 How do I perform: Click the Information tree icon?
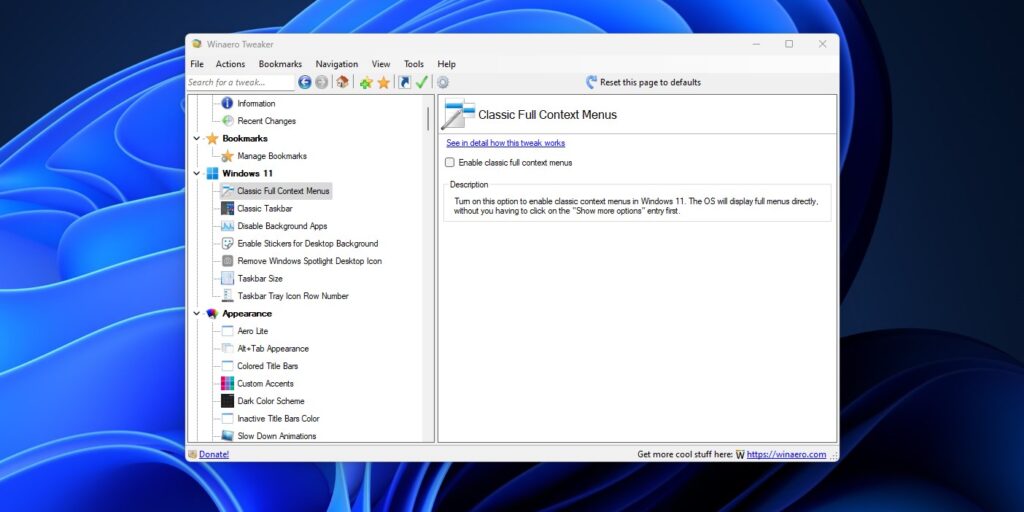(227, 103)
